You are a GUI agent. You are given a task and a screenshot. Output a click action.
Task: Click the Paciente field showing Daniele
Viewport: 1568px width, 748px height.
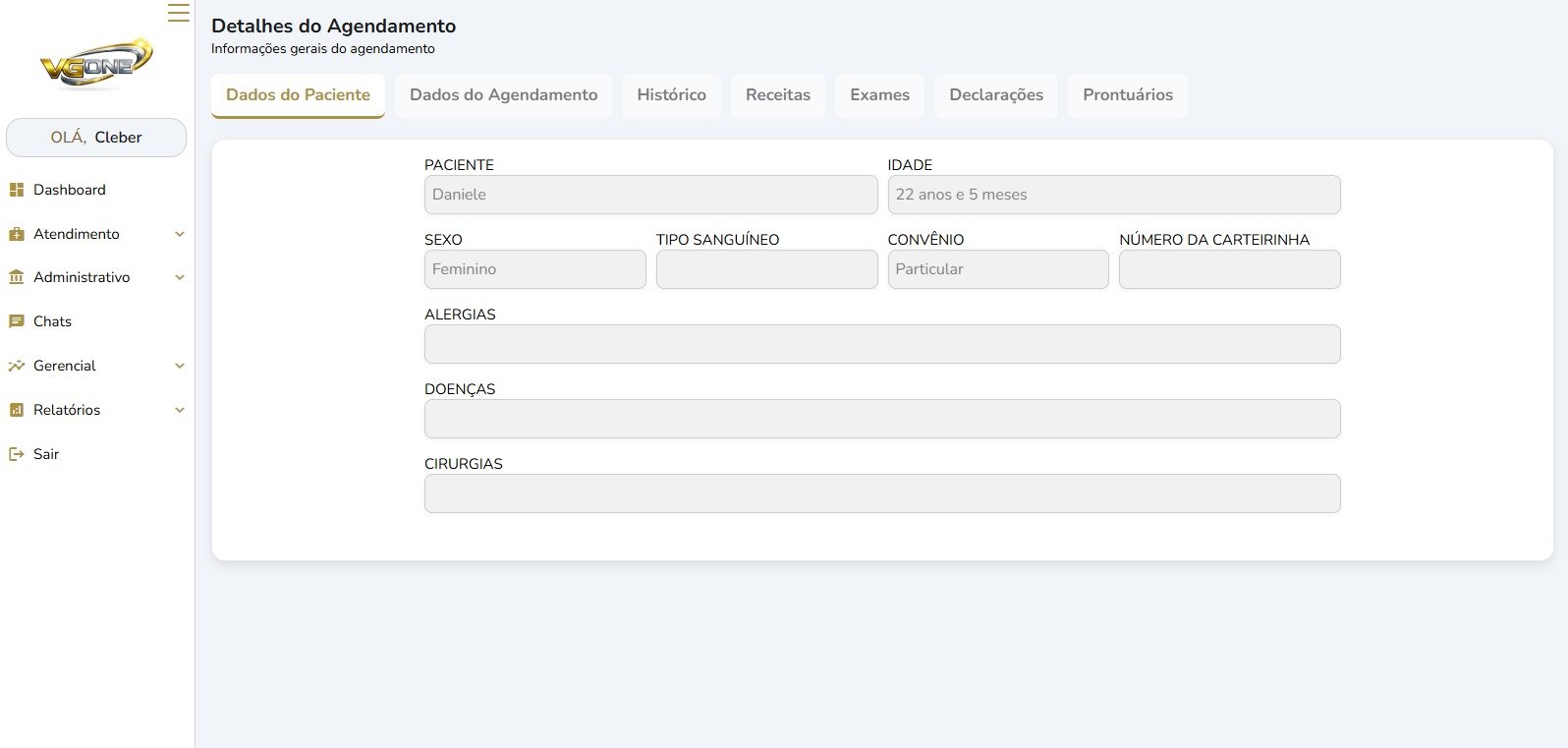click(x=650, y=195)
